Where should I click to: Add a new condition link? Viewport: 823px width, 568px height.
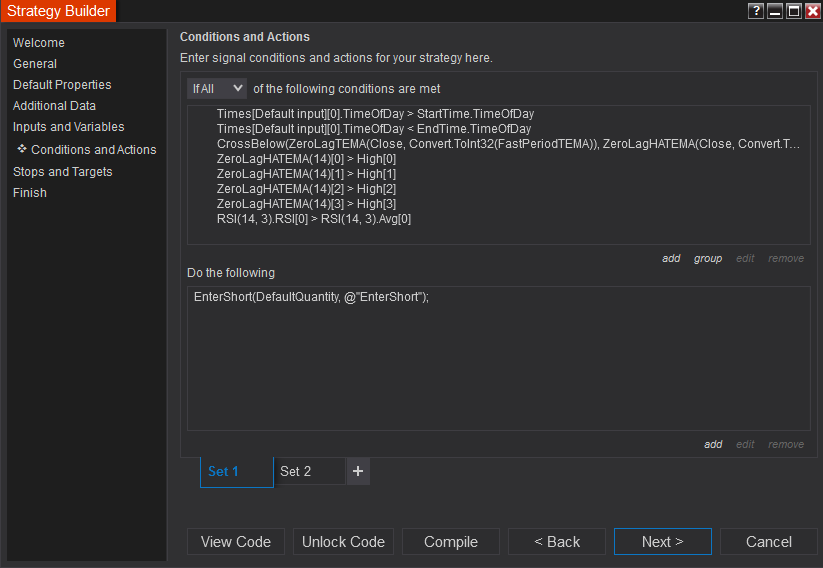point(671,258)
